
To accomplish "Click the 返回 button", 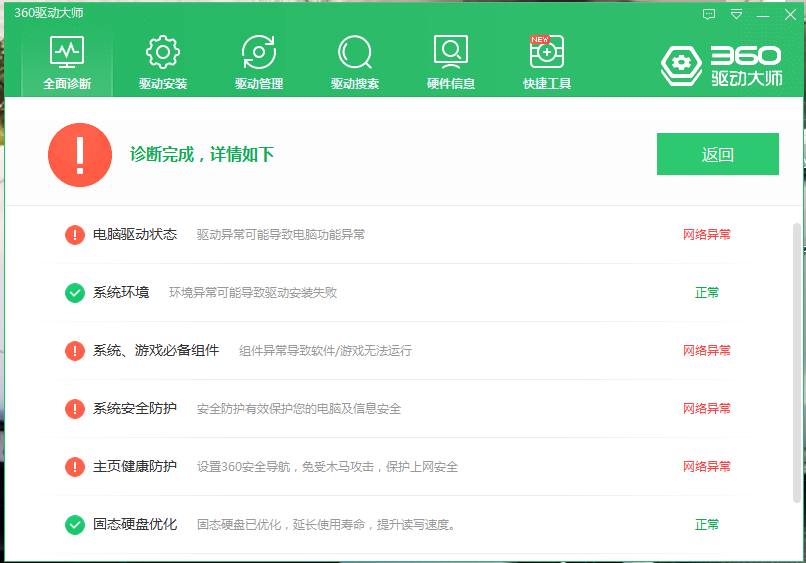I will click(718, 154).
